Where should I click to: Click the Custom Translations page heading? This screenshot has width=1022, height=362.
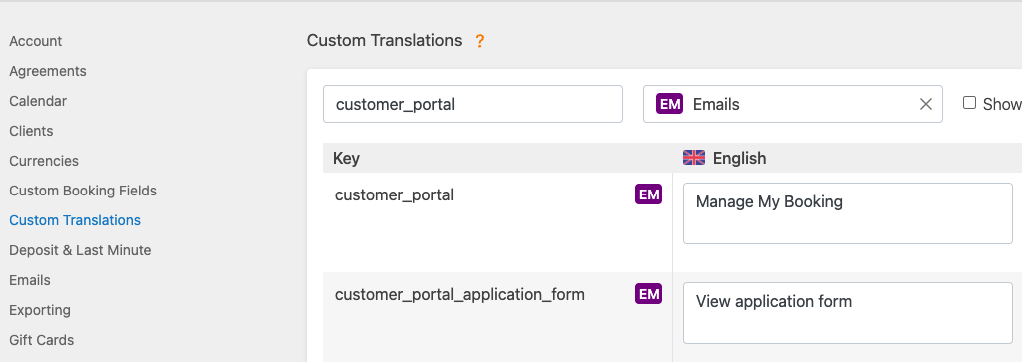(x=385, y=40)
